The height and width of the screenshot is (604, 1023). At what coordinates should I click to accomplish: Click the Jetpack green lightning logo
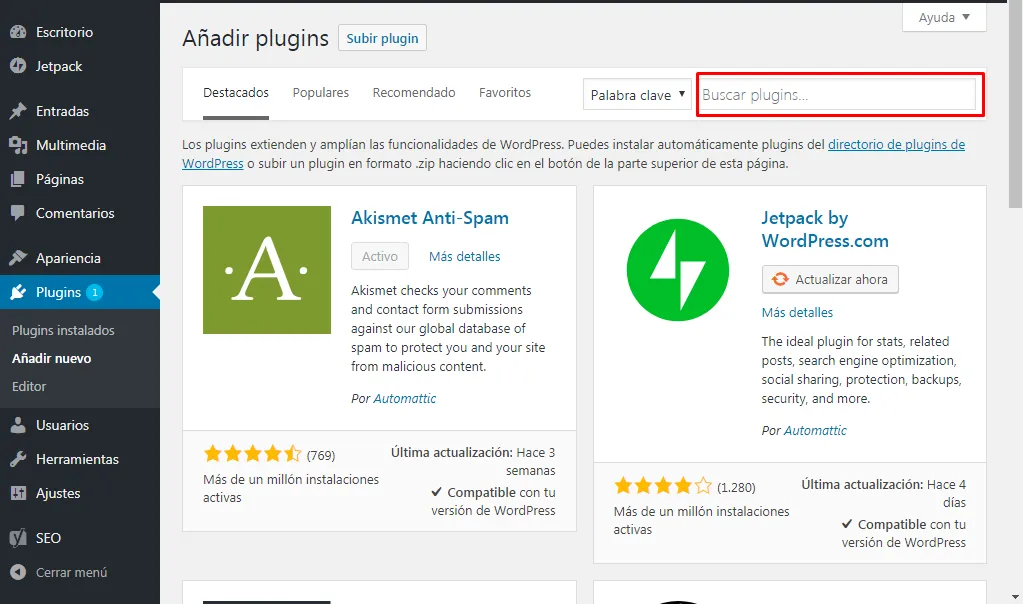click(678, 270)
